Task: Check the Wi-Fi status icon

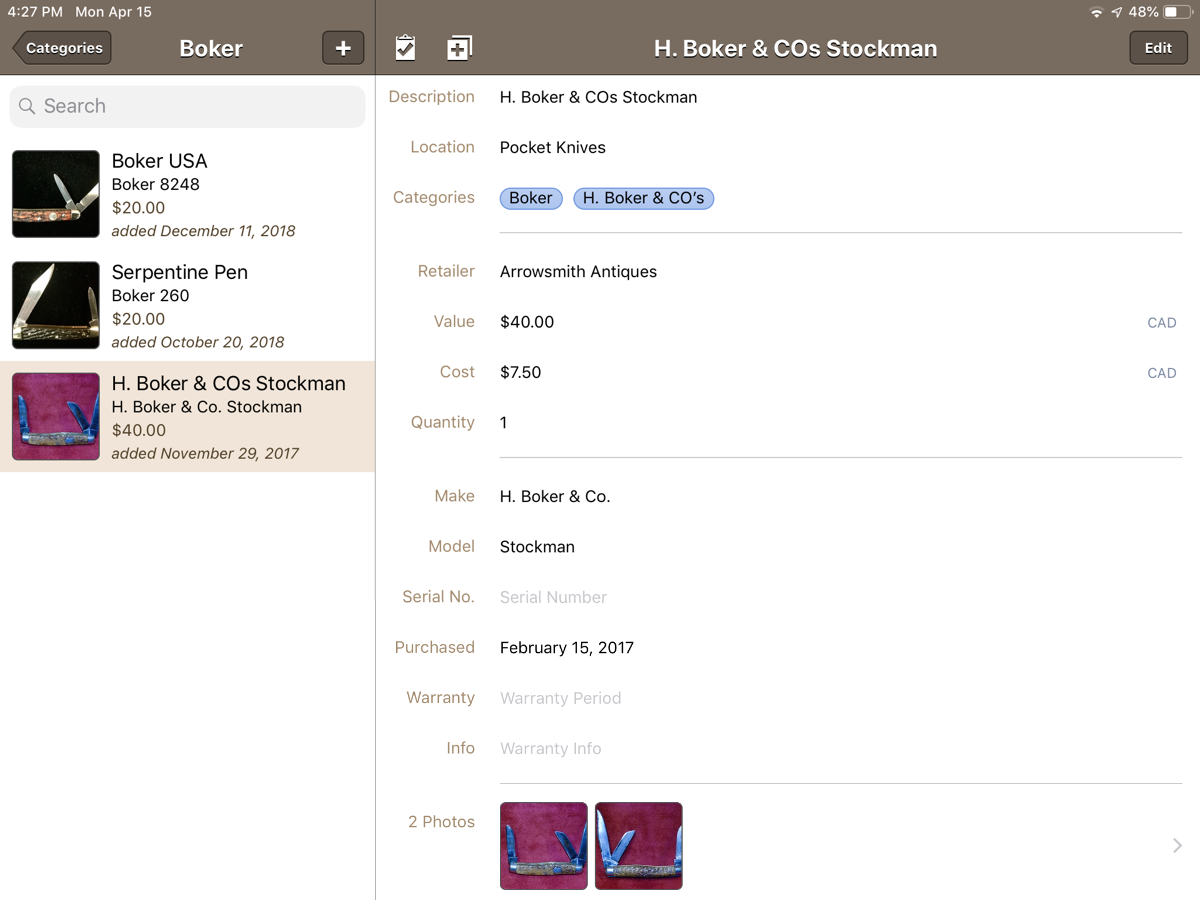Action: click(x=1097, y=13)
